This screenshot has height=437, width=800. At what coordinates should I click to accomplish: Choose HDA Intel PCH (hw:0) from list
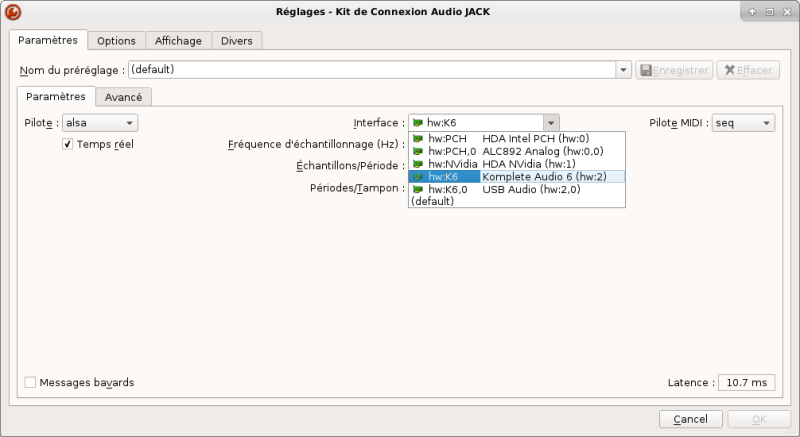517,138
